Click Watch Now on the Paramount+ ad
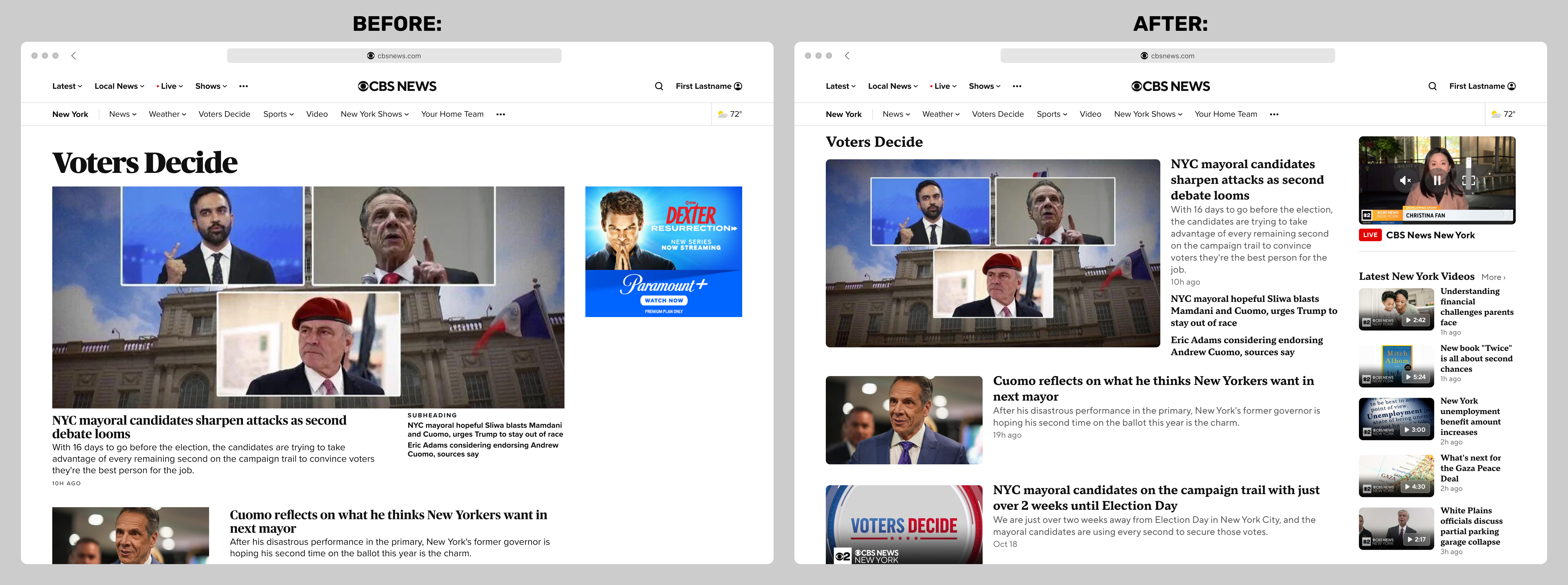Viewport: 1568px width, 585px height. (x=664, y=300)
